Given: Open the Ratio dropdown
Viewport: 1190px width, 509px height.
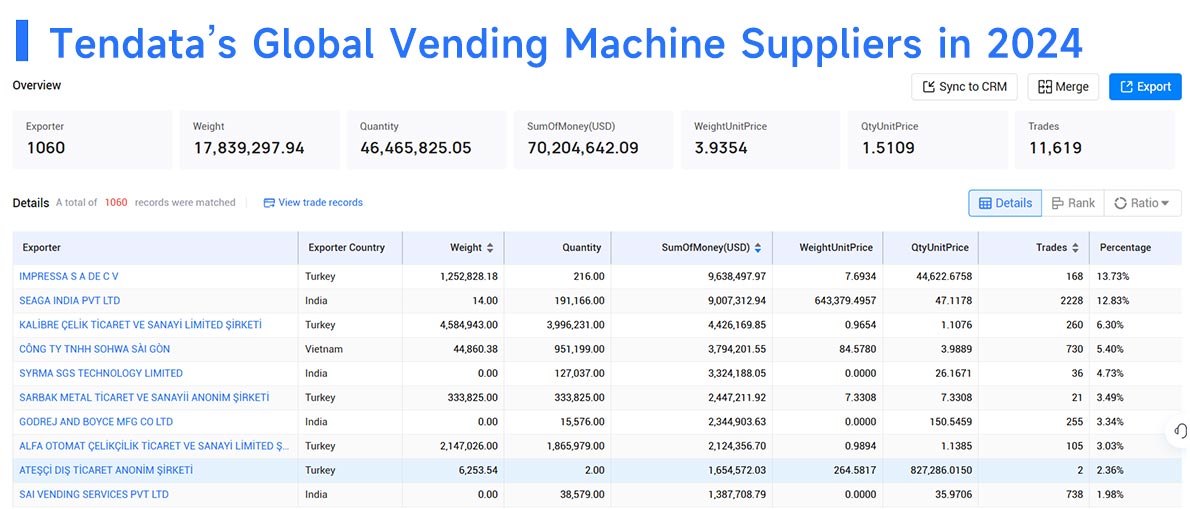Looking at the screenshot, I should pos(1142,203).
